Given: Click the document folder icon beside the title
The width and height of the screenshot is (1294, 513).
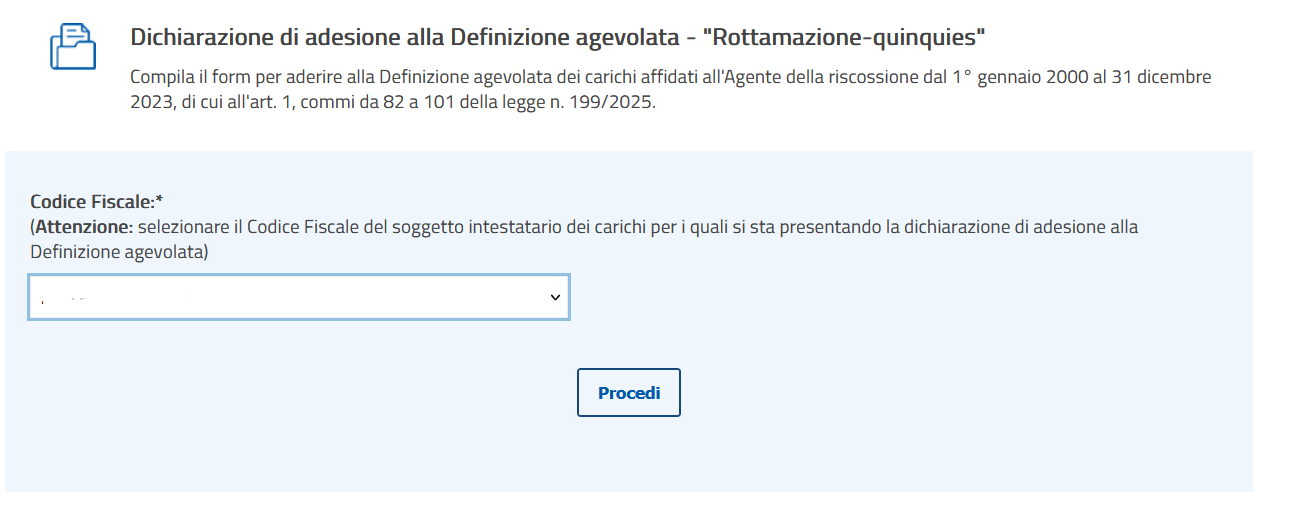Looking at the screenshot, I should pyautogui.click(x=73, y=48).
